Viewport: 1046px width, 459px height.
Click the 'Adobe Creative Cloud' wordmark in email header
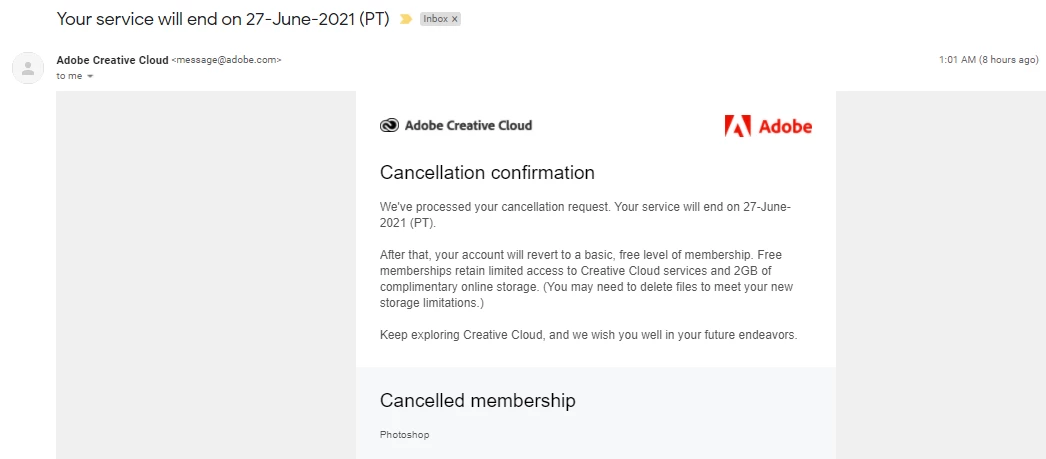(468, 126)
